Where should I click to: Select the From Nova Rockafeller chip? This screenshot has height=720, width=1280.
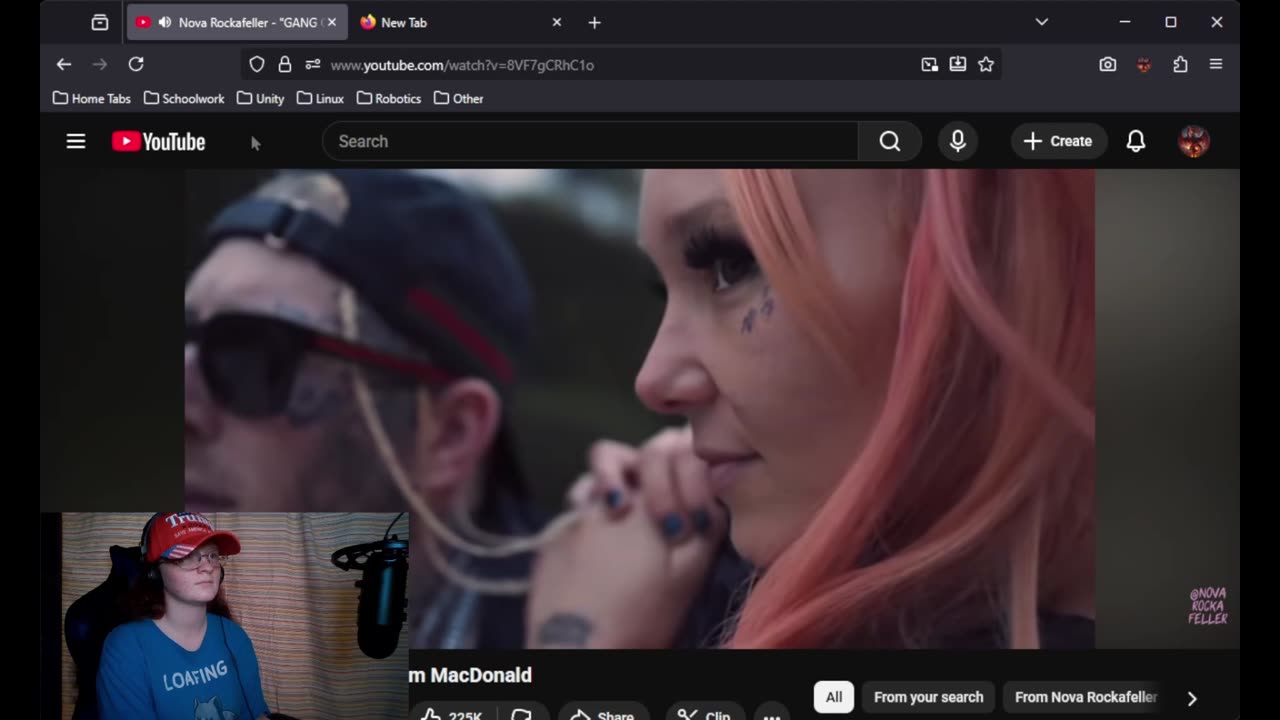click(1085, 697)
